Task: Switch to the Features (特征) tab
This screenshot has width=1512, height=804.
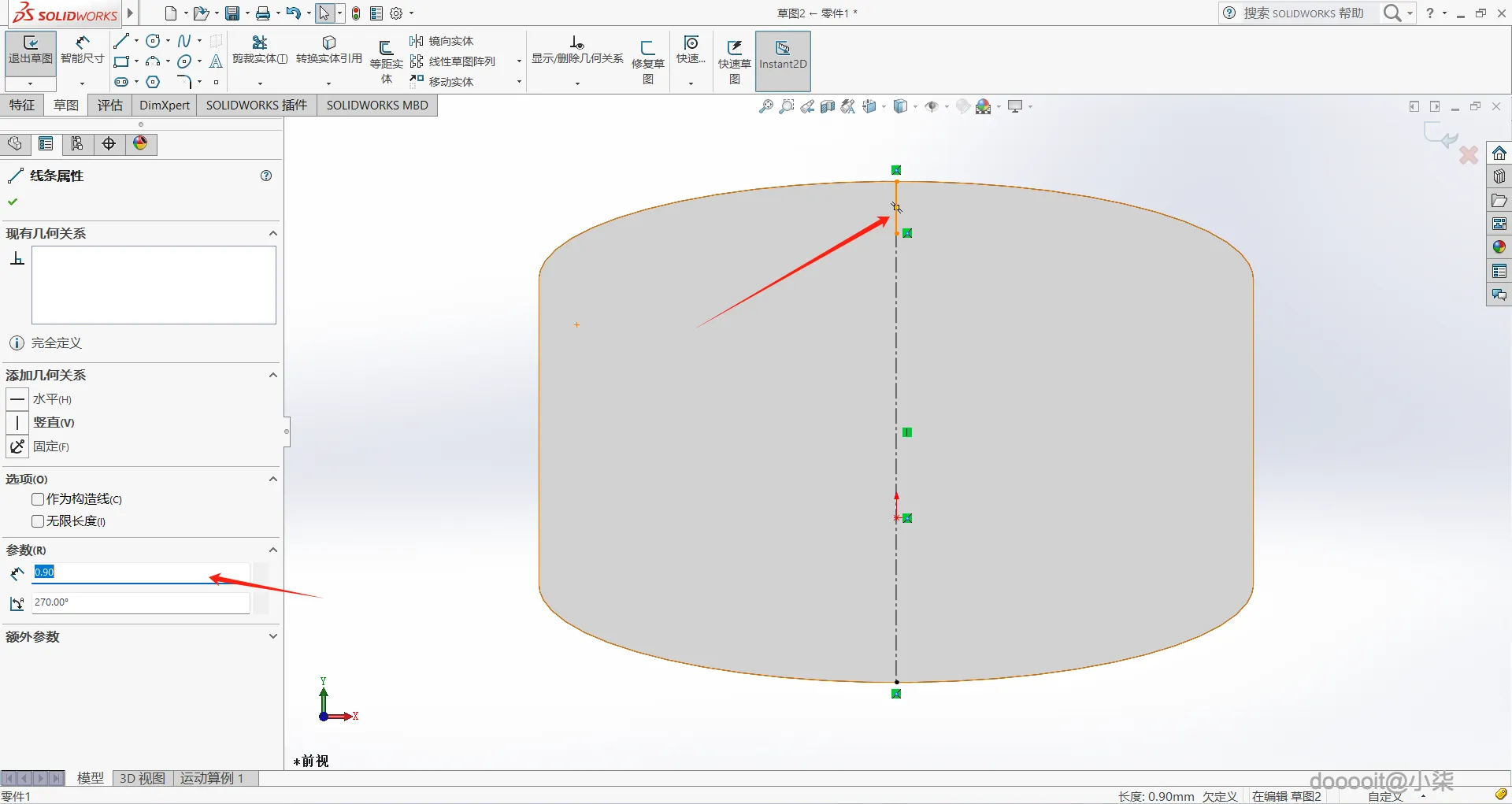Action: (x=22, y=106)
